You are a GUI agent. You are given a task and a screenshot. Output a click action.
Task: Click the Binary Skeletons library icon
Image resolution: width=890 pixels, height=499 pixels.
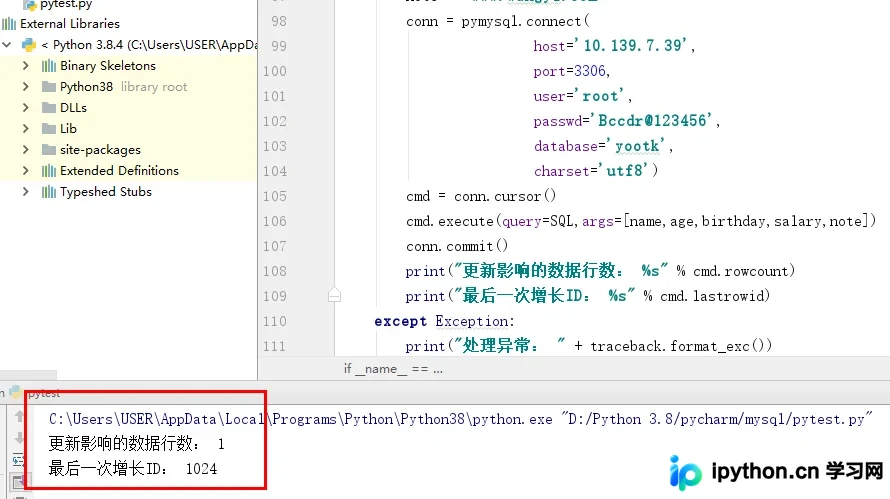point(49,66)
